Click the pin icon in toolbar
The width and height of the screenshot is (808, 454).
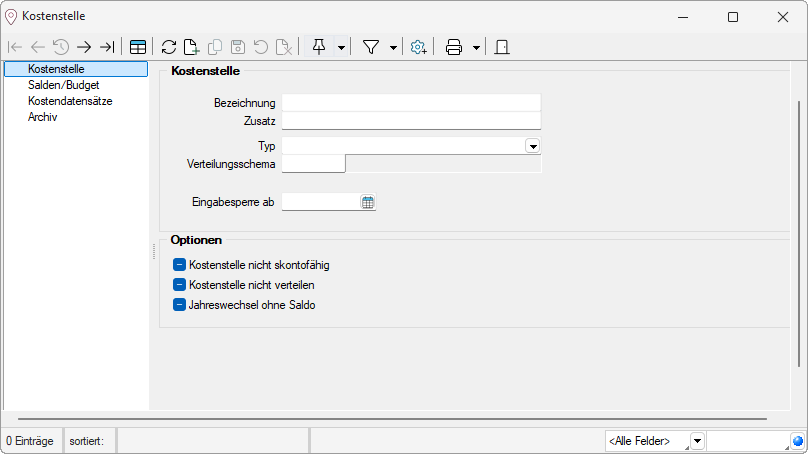[x=319, y=47]
